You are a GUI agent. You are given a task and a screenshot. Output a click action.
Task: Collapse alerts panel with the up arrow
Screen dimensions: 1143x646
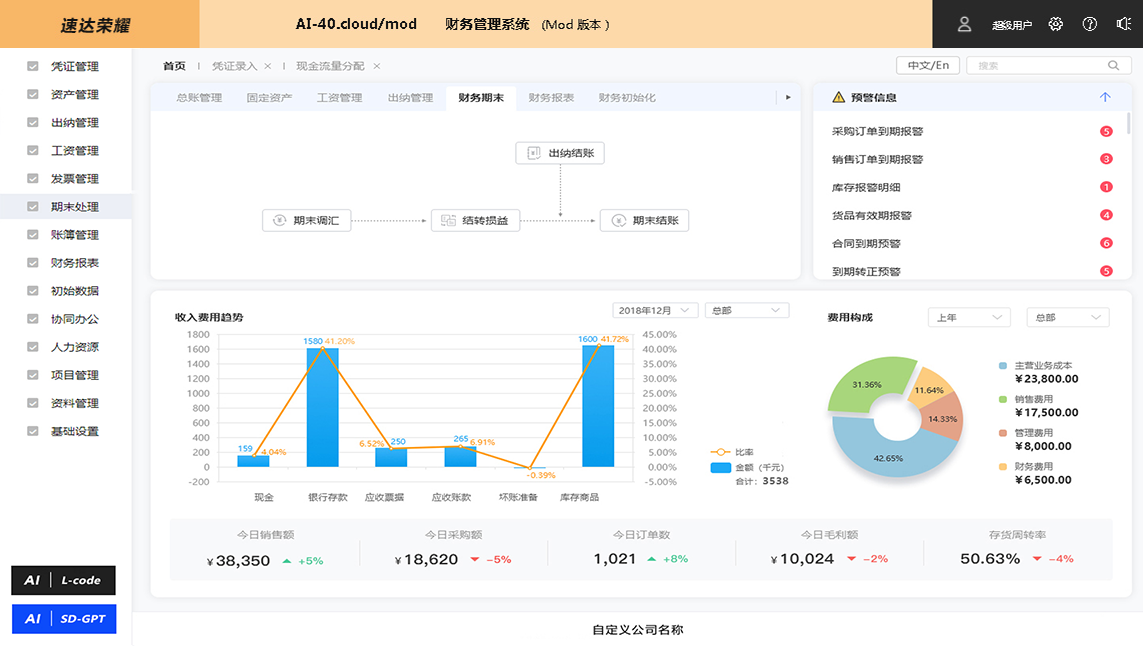[1105, 98]
